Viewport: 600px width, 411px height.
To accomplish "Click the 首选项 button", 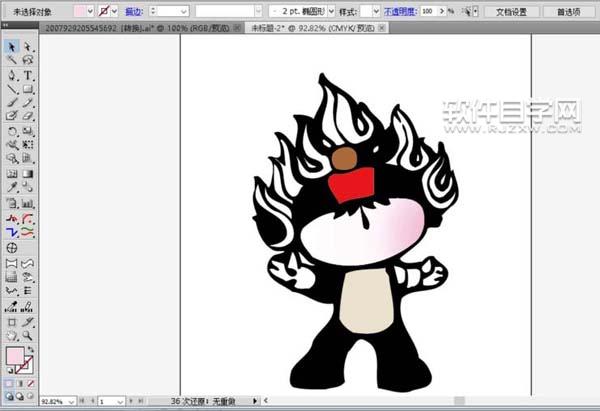I will pyautogui.click(x=569, y=12).
